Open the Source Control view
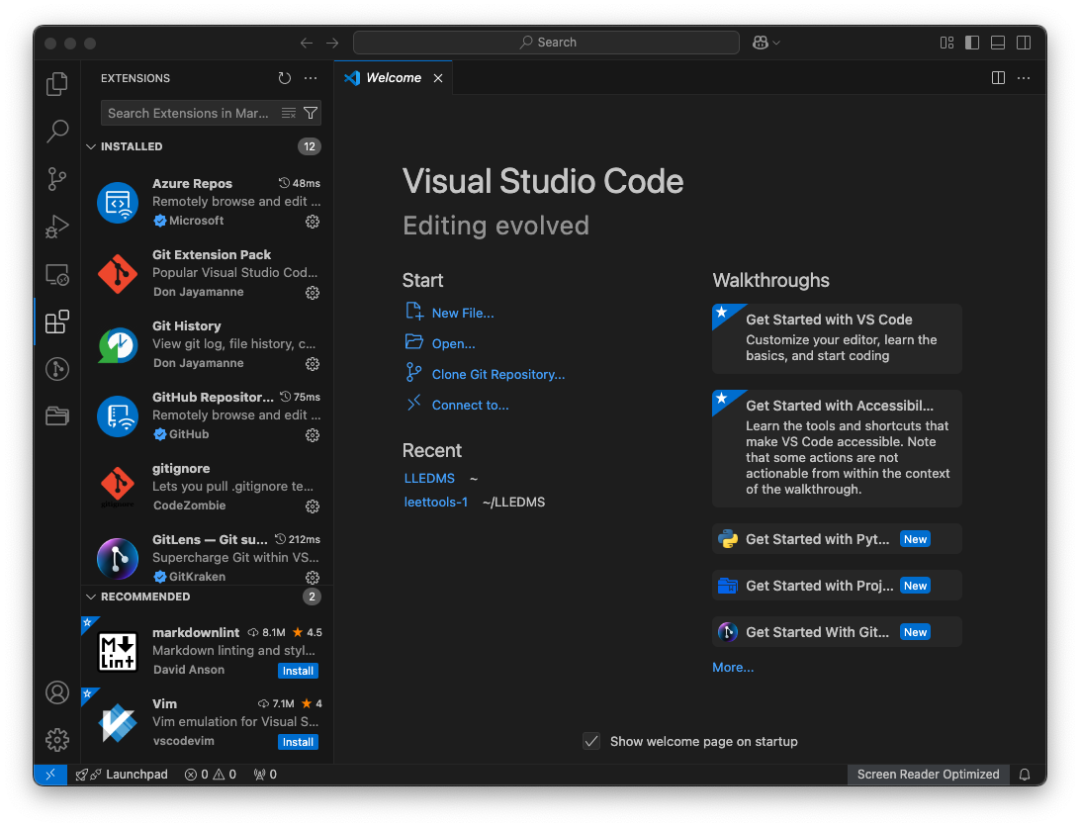Screen dimensions: 1080x827 [x=57, y=179]
